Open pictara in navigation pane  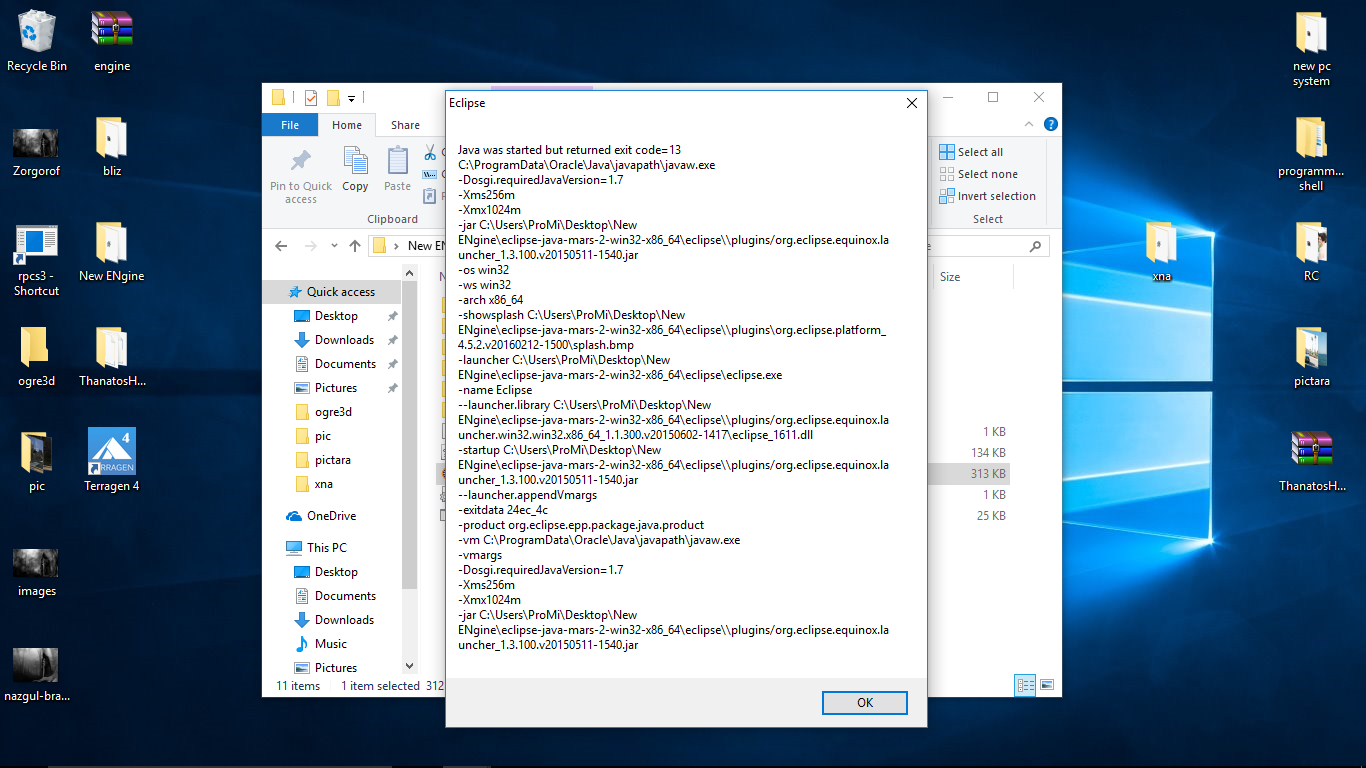(x=332, y=460)
